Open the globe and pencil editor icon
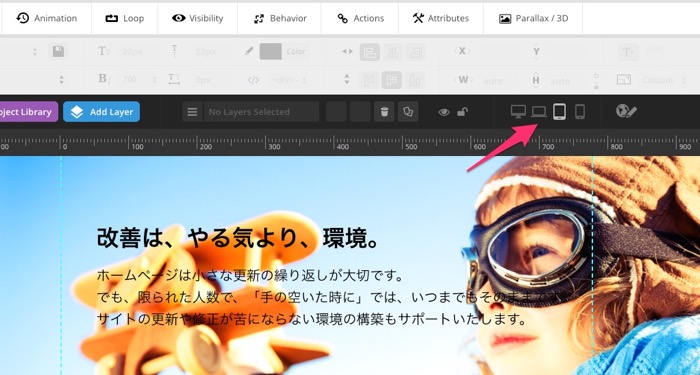This screenshot has height=375, width=700. [626, 111]
